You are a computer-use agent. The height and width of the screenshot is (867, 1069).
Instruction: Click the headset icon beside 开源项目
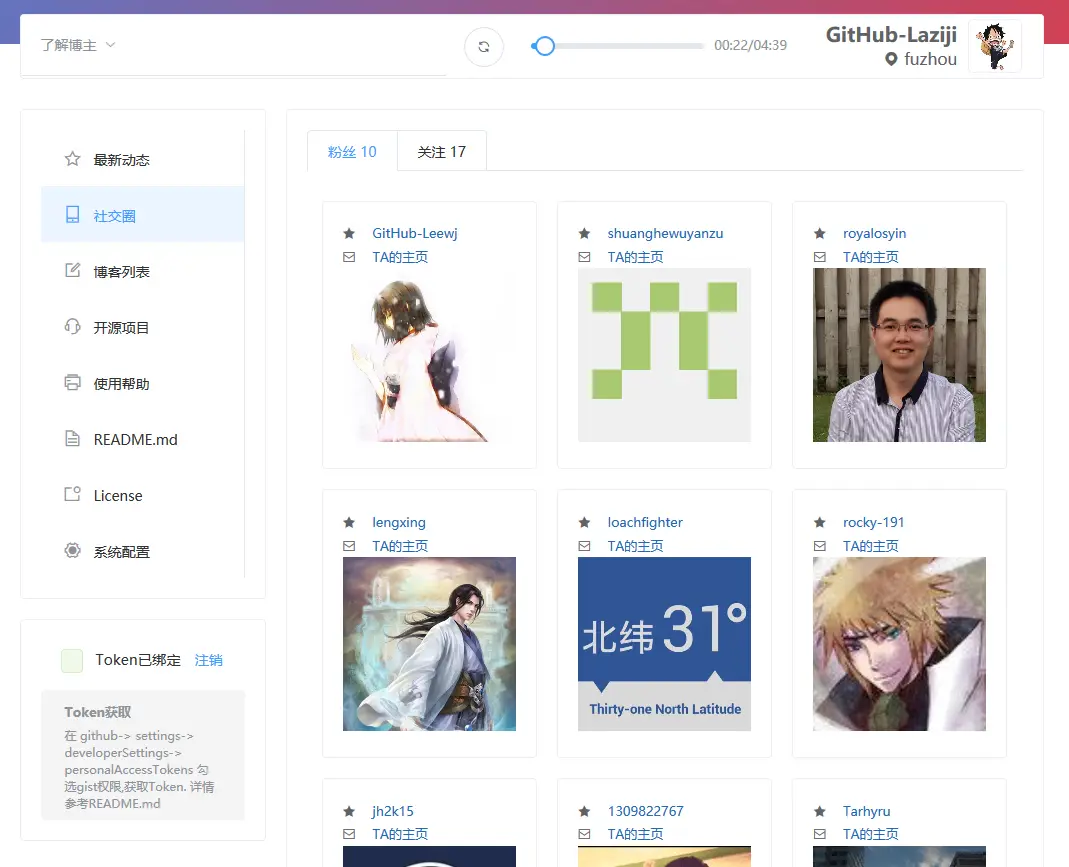72,326
